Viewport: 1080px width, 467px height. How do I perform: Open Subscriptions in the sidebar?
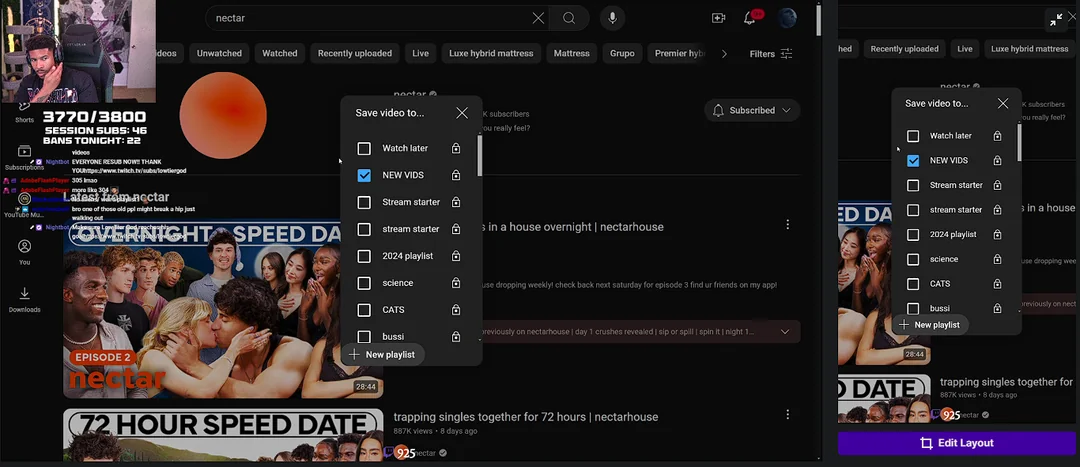click(x=24, y=158)
